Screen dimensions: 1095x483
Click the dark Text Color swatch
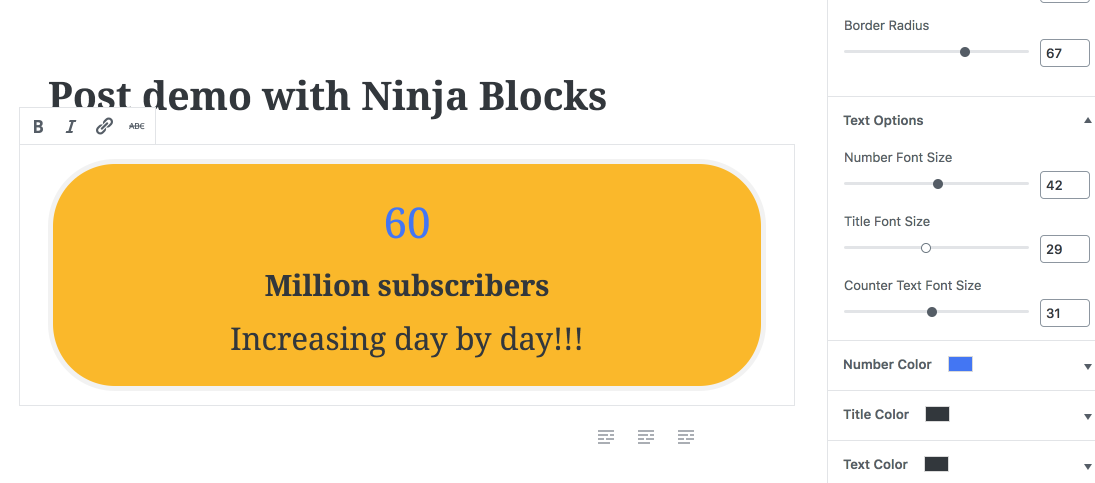click(936, 464)
